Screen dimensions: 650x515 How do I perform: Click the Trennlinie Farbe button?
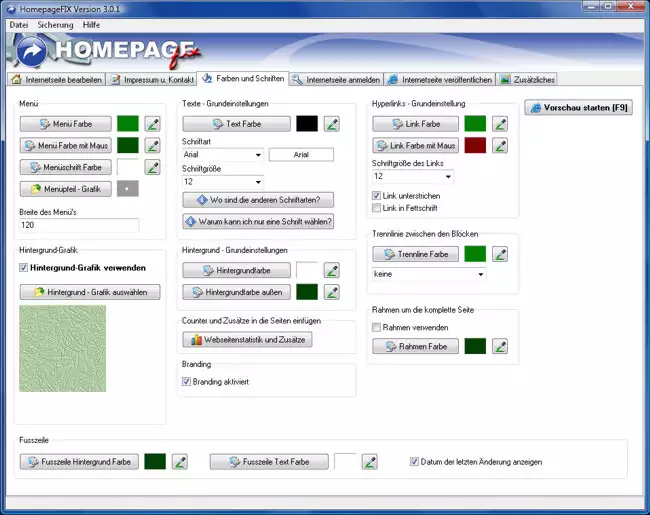[x=415, y=254]
